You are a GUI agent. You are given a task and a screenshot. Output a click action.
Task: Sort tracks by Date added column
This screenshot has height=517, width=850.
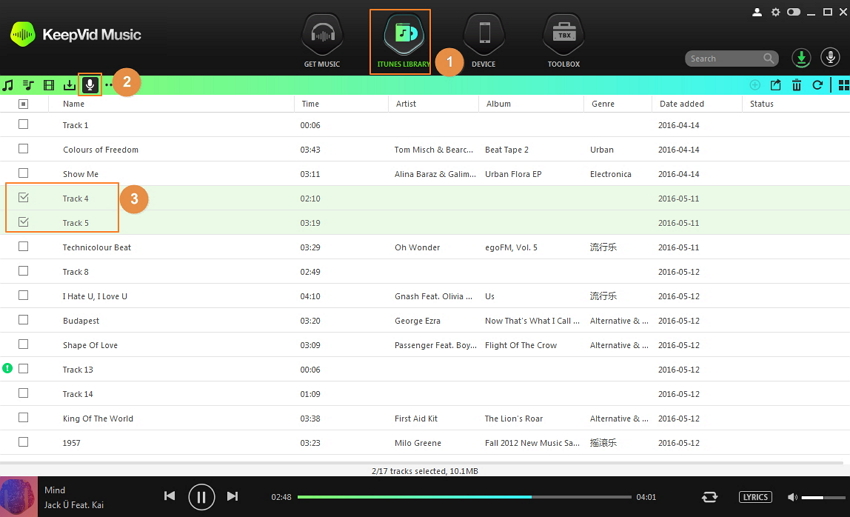[680, 104]
